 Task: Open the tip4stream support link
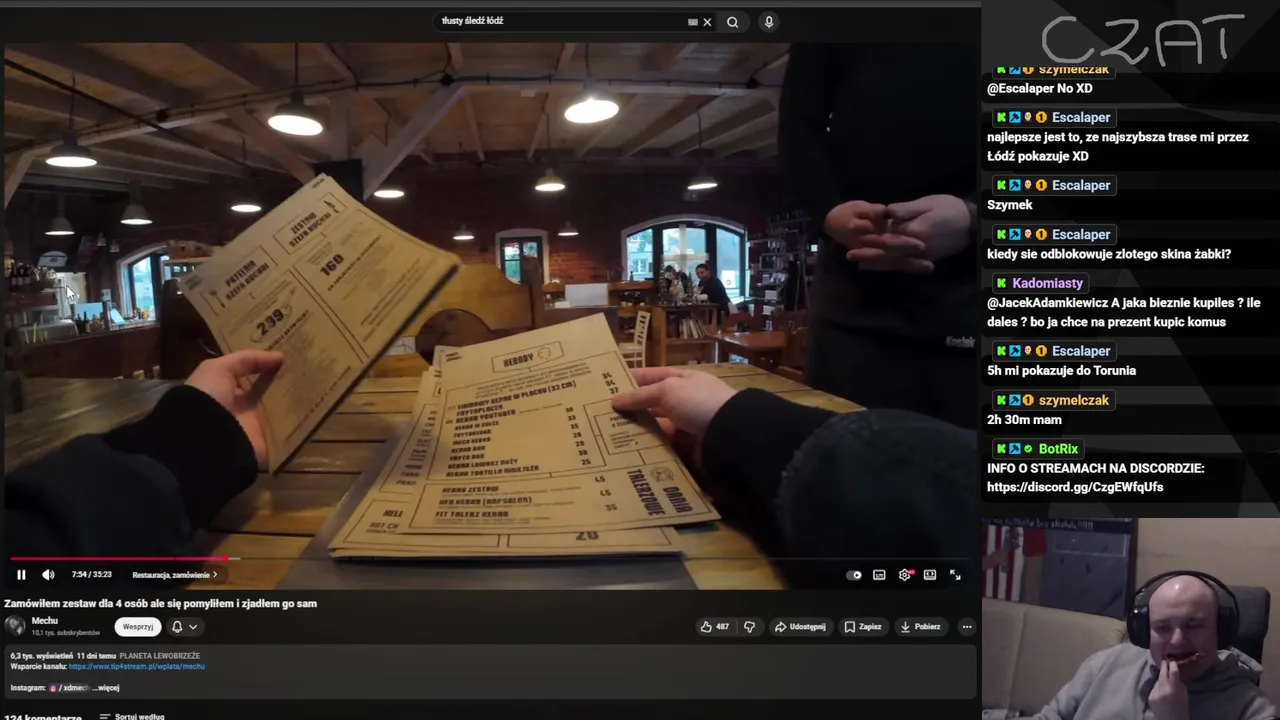(137, 666)
